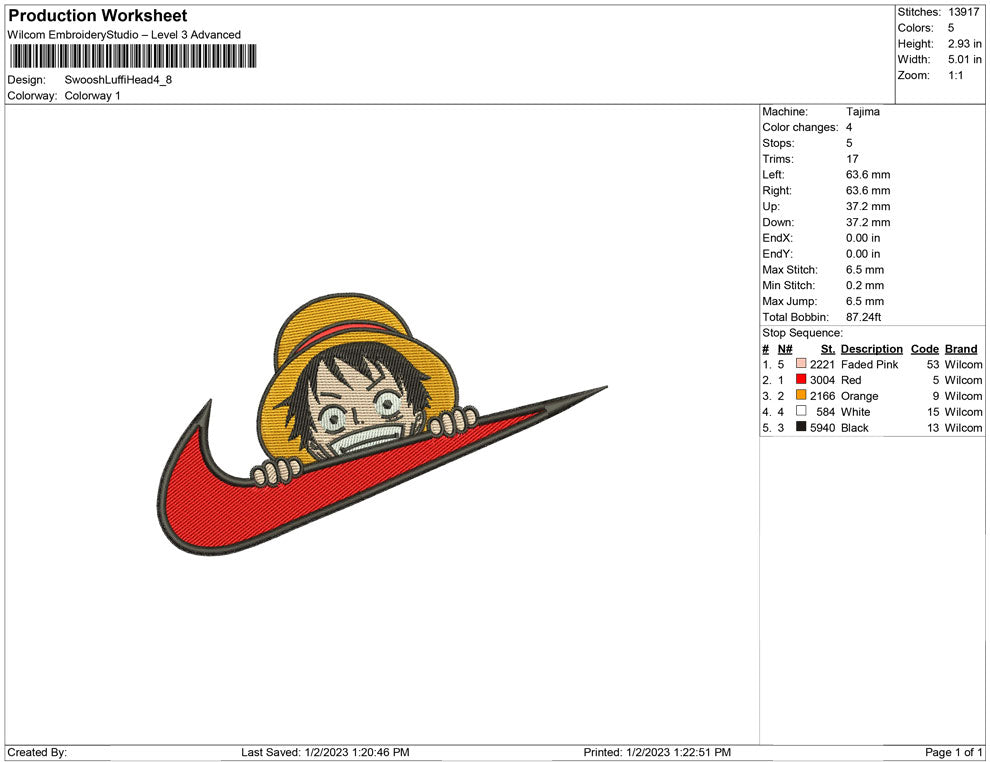
Task: Click the 'Page 1 of 1' footer text
Action: click(953, 752)
